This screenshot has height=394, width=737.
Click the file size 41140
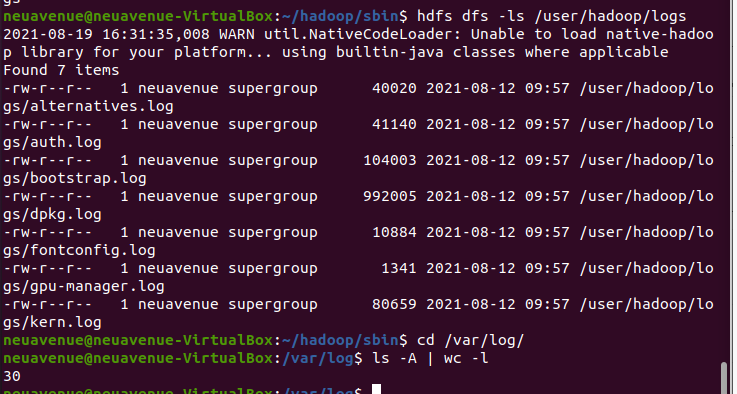[394, 124]
